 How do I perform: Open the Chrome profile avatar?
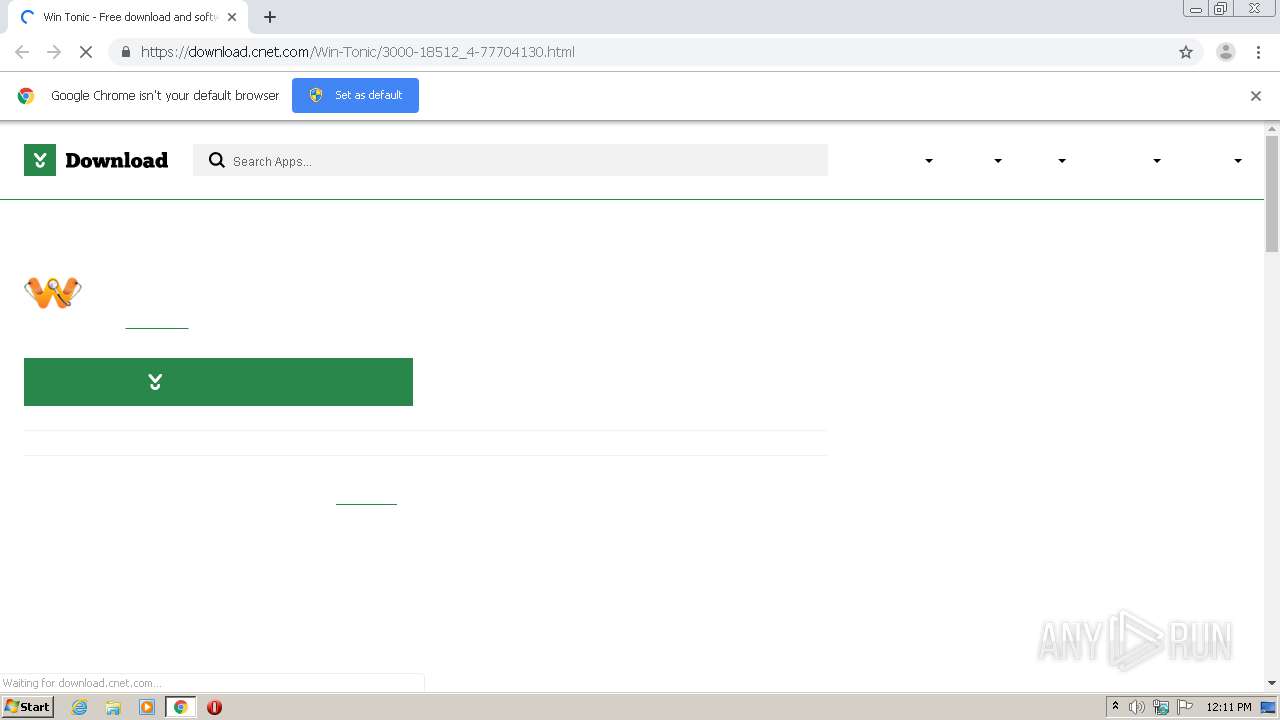(x=1226, y=52)
